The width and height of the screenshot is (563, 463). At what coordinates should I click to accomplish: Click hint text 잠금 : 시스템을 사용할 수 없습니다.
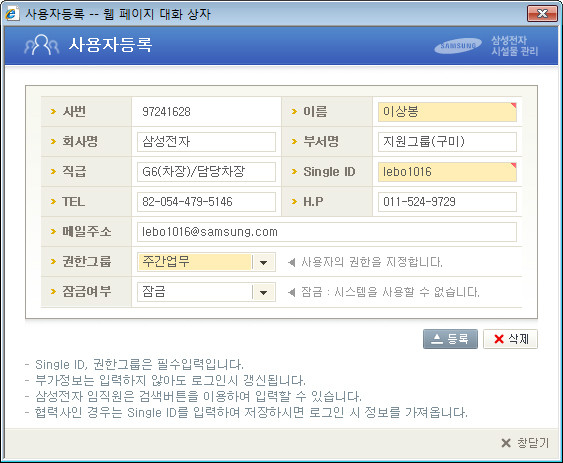pyautogui.click(x=390, y=292)
